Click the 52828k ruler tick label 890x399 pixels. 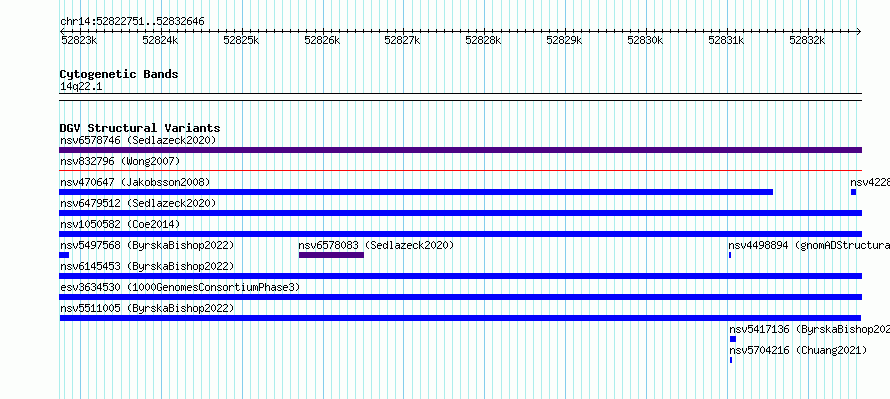point(484,40)
